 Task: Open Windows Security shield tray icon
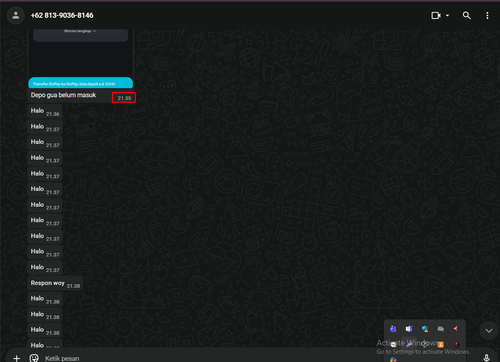click(425, 329)
